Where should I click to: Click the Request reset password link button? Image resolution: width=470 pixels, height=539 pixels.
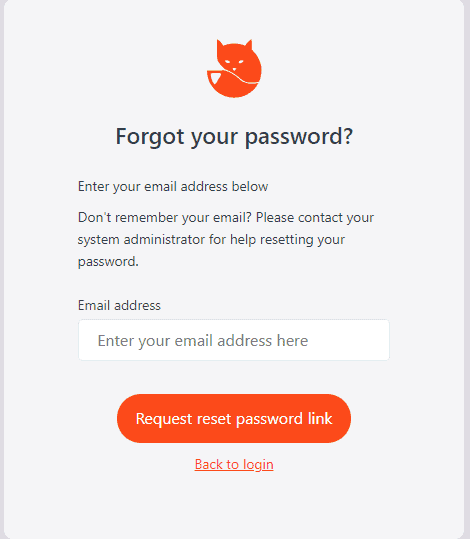(234, 418)
